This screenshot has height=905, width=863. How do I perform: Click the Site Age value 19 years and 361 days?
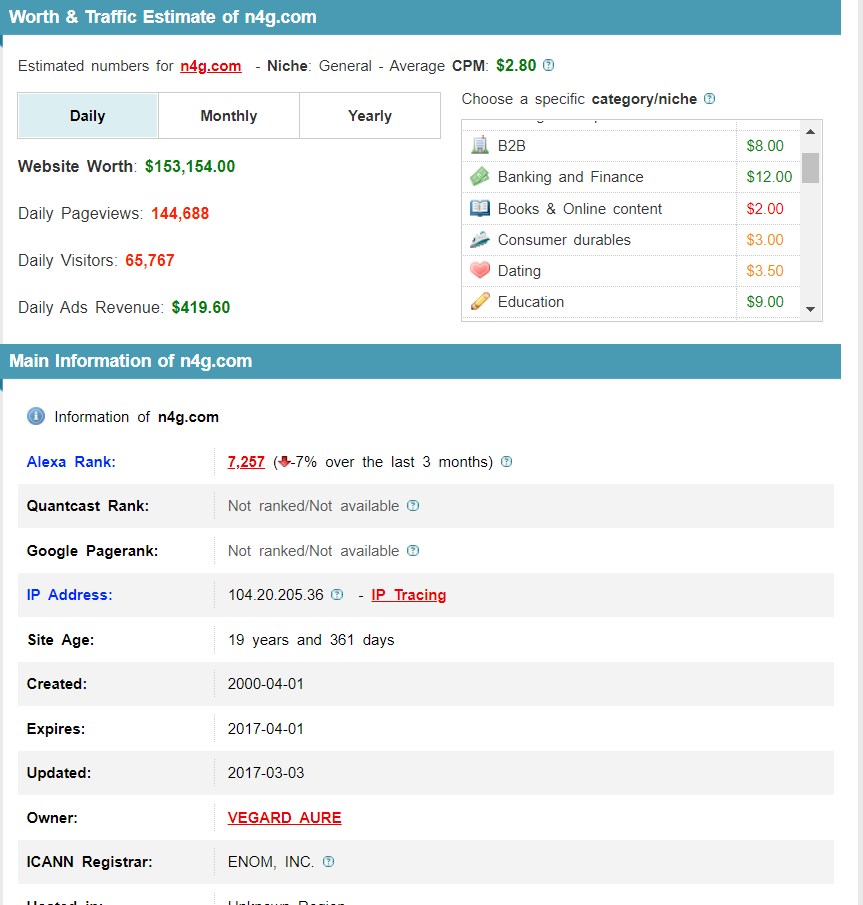[x=311, y=640]
